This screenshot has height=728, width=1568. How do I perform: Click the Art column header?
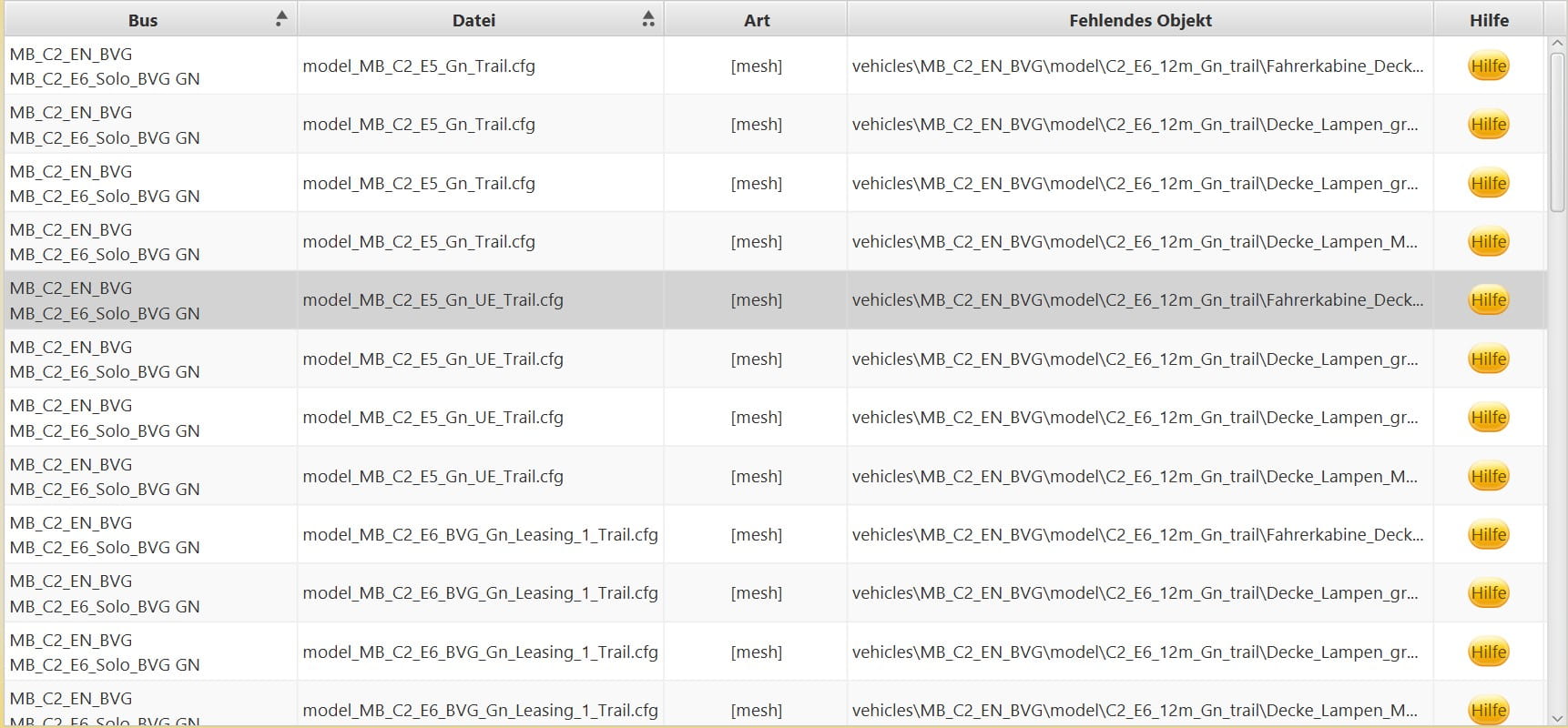[x=756, y=20]
